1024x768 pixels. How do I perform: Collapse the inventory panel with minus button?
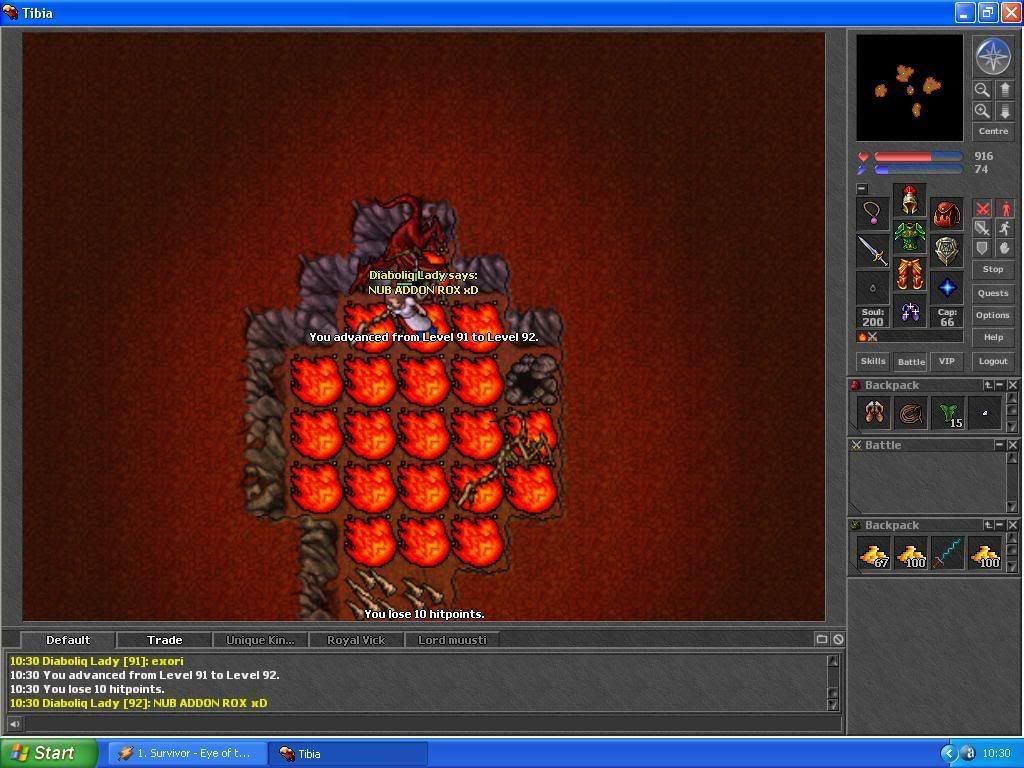coord(862,189)
